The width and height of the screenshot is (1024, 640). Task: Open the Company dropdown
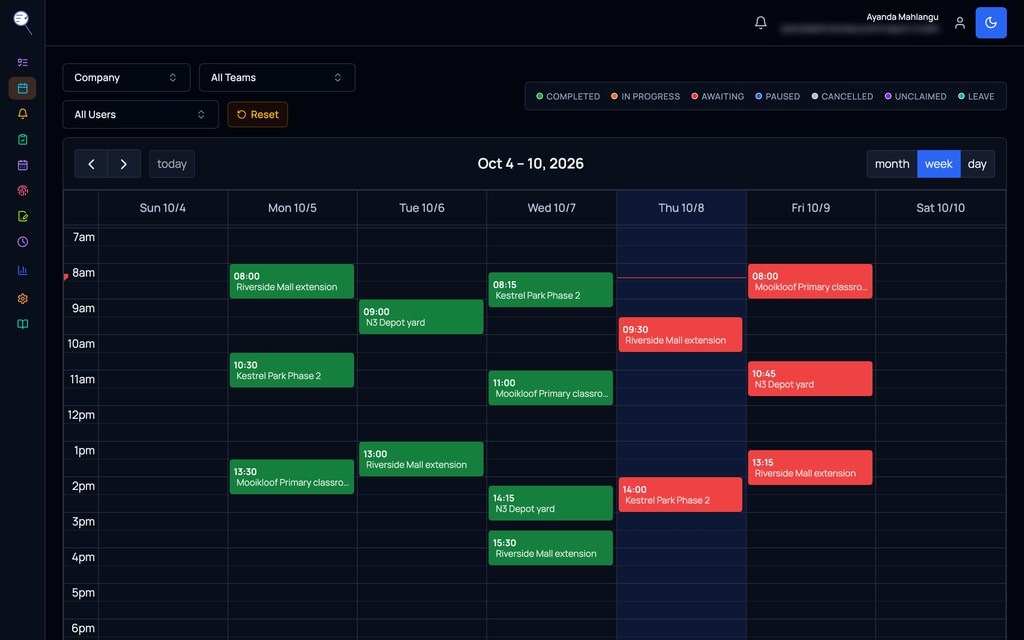126,78
